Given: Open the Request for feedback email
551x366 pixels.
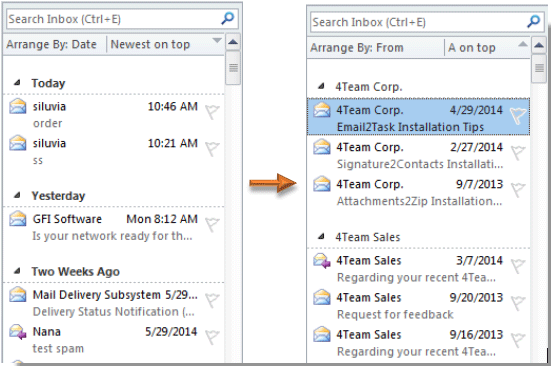Looking at the screenshot, I should [418, 306].
